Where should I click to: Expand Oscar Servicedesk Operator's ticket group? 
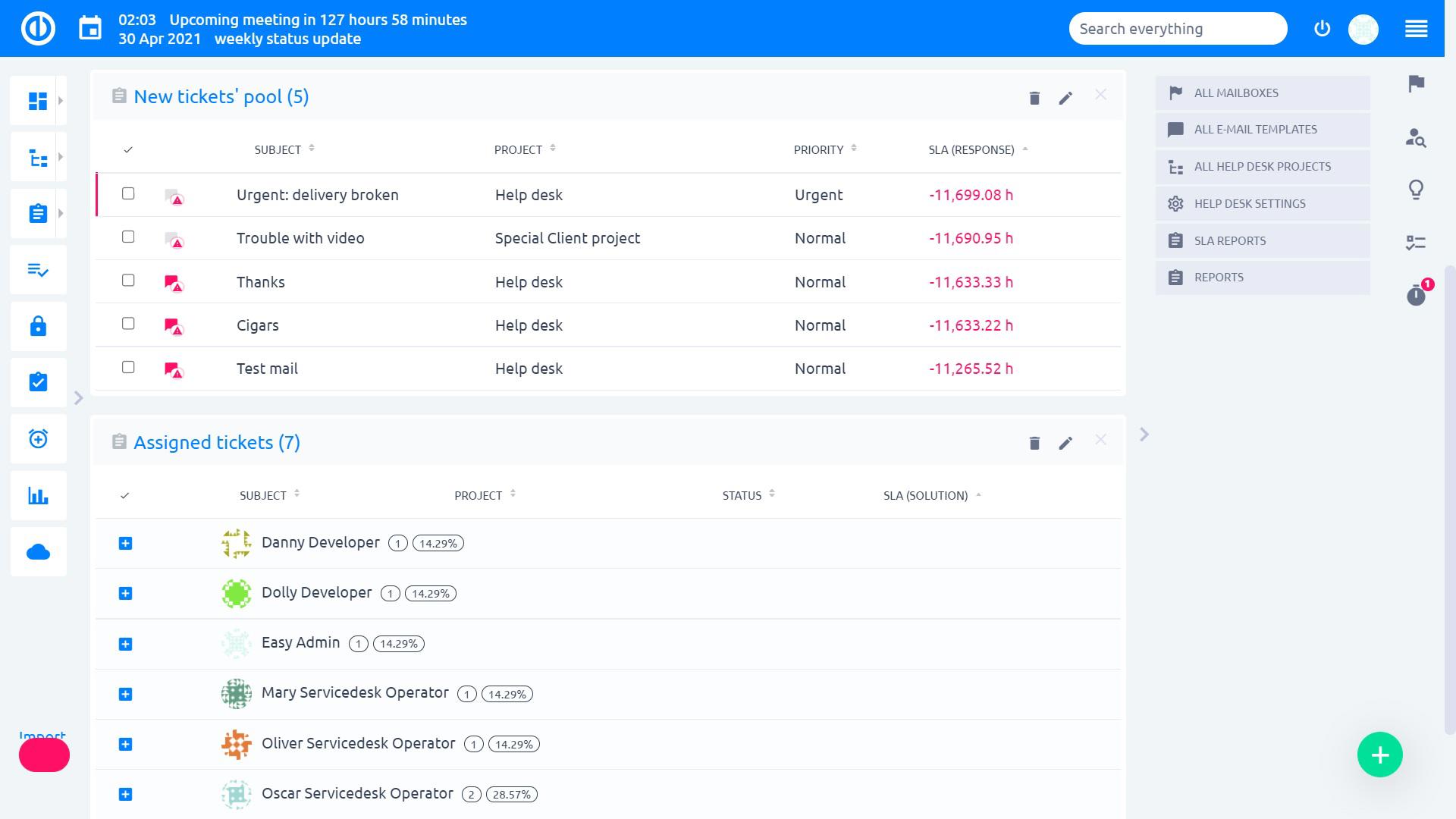click(126, 794)
